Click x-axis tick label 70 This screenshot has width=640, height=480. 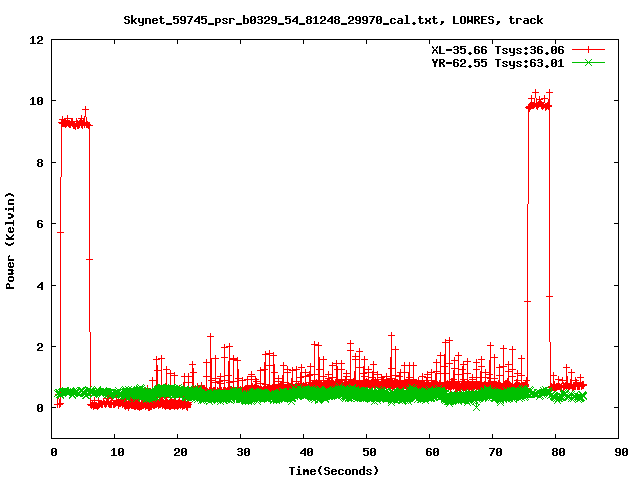(495, 452)
